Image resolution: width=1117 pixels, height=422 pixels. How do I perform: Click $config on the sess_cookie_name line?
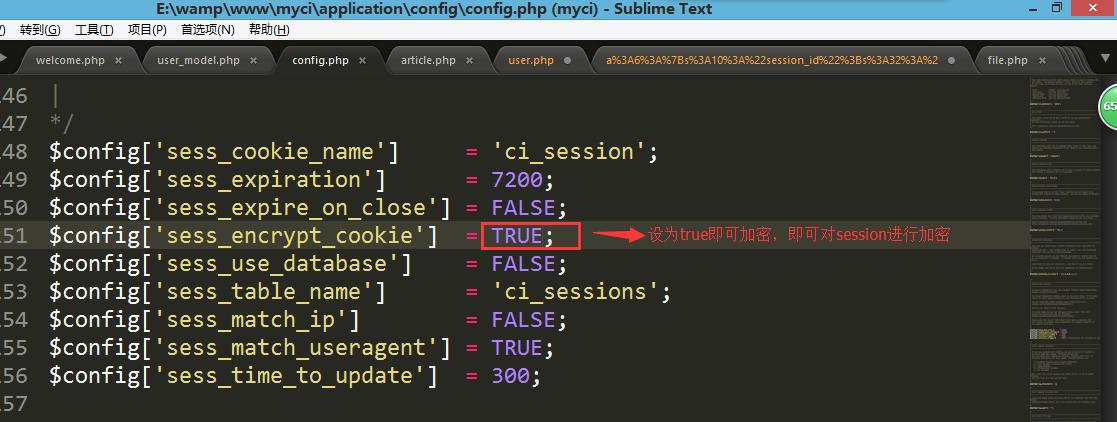click(95, 152)
